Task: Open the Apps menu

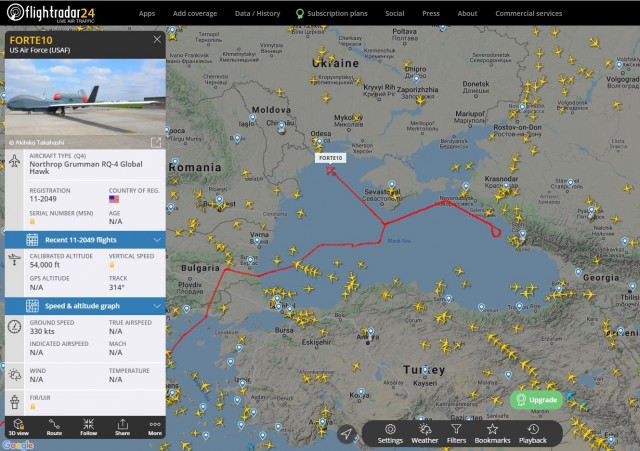Action: coord(147,13)
